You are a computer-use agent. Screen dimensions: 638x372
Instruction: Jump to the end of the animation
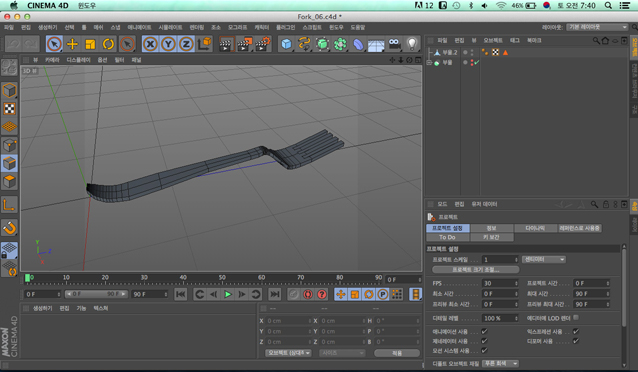[275, 294]
